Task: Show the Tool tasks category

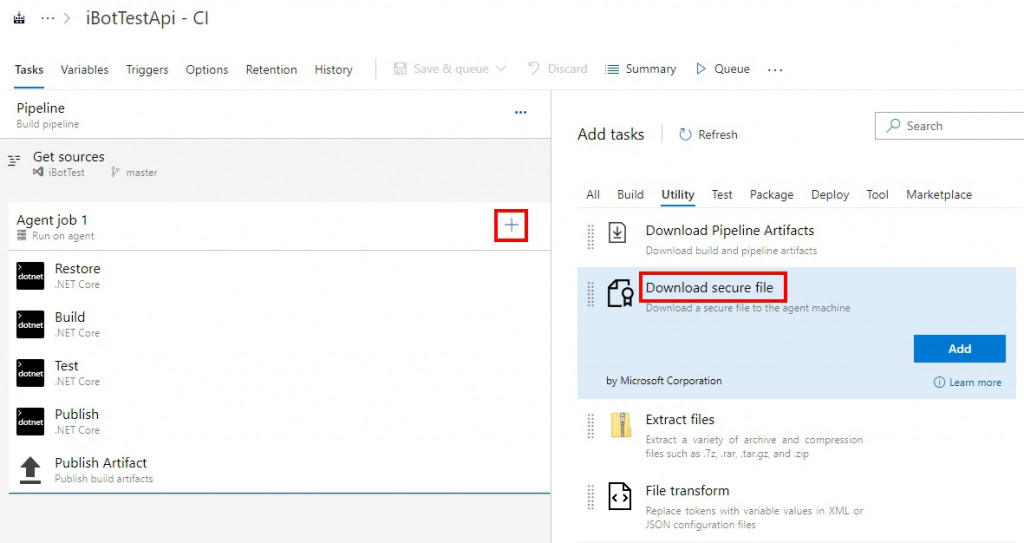Action: tap(877, 195)
